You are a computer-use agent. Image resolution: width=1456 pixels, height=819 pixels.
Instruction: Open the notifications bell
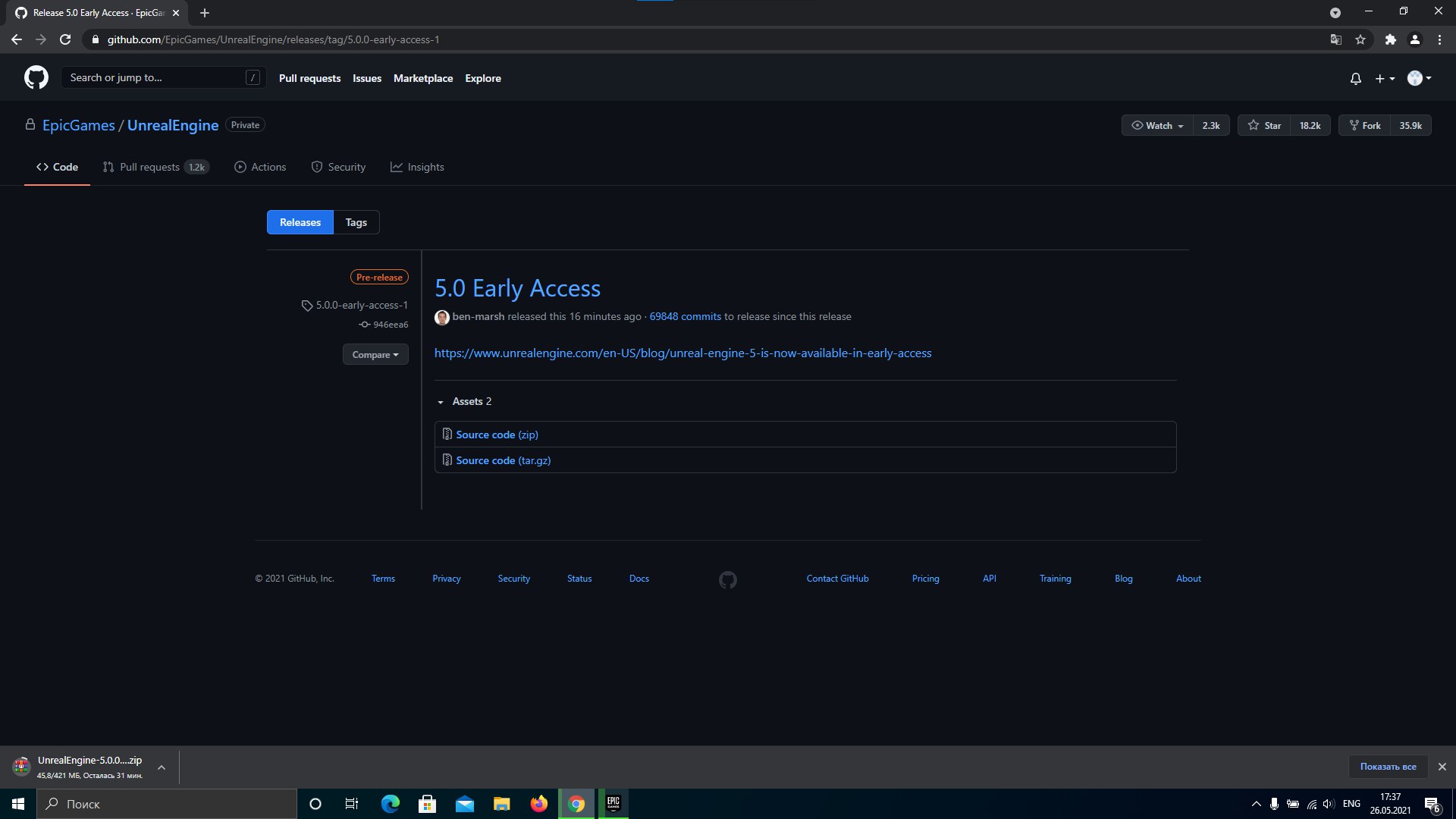click(x=1355, y=78)
